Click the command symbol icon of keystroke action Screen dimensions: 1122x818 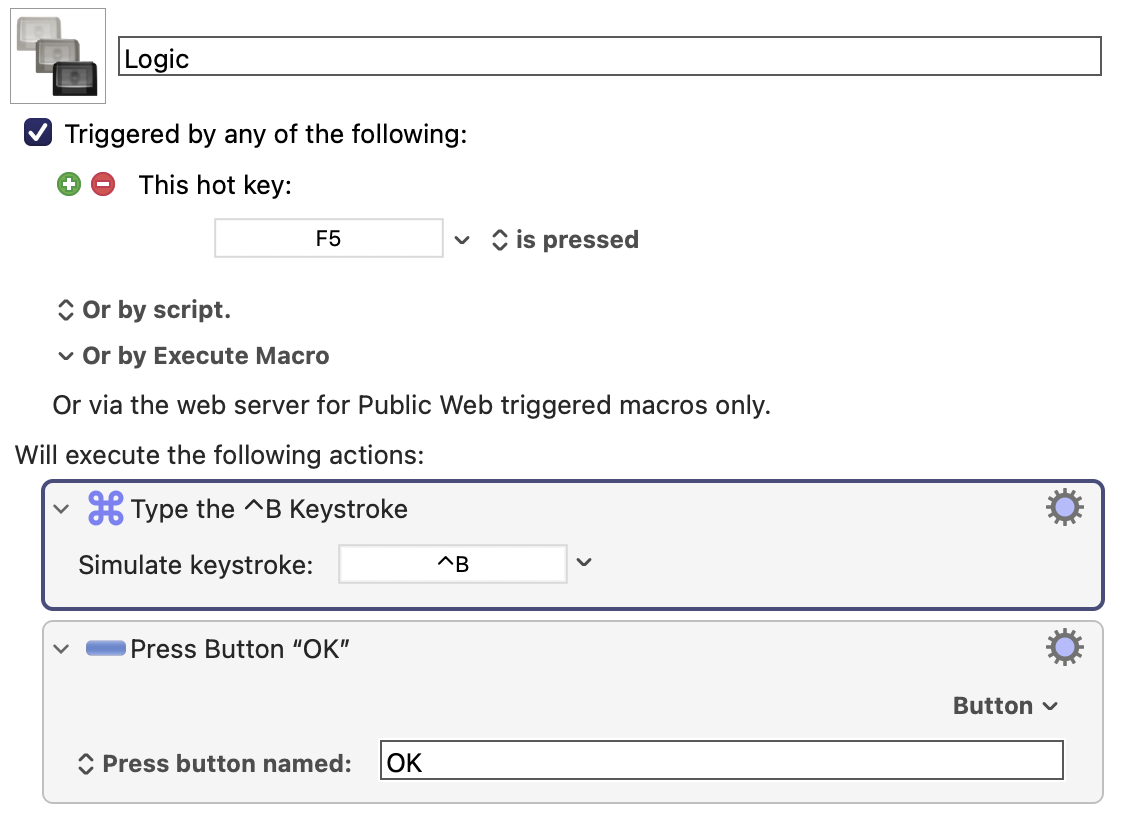coord(105,508)
